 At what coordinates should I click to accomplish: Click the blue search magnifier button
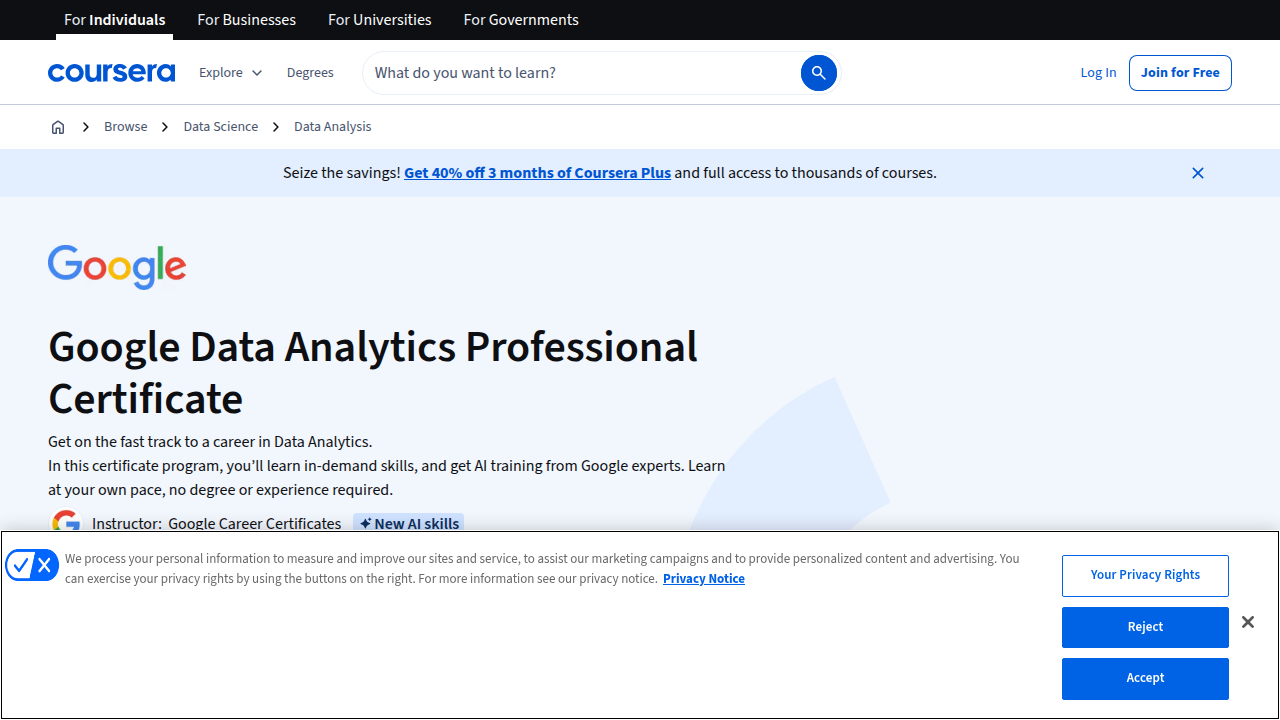point(818,73)
